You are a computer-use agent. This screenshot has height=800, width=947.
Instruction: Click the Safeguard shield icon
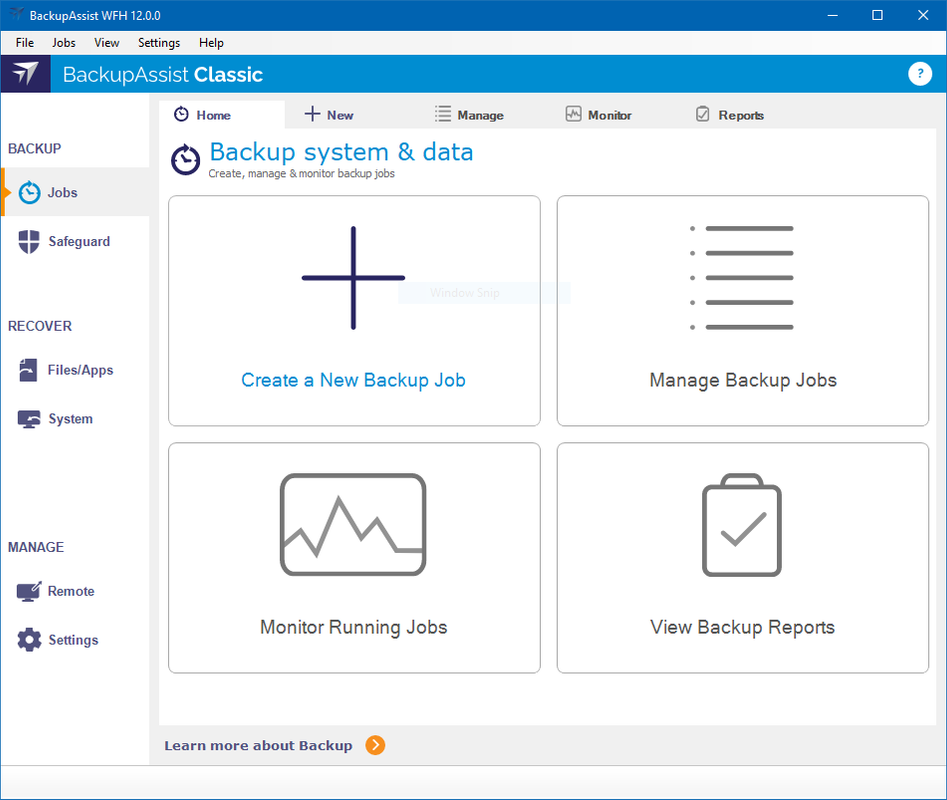29,242
